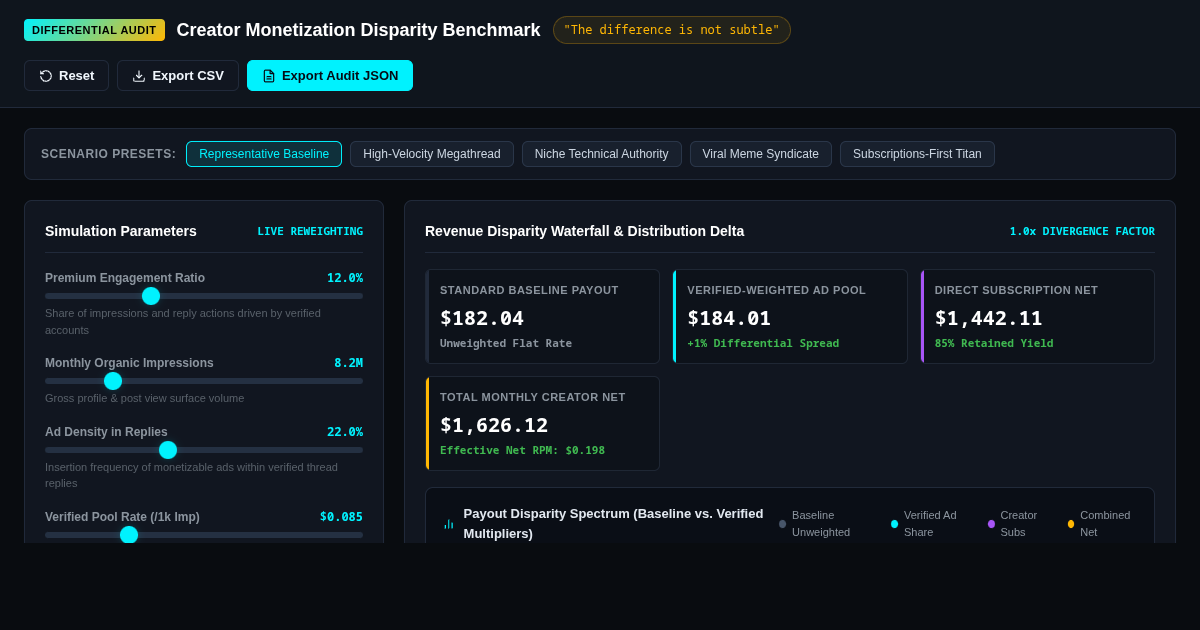Click the $0.085 pool rate value

(x=341, y=517)
